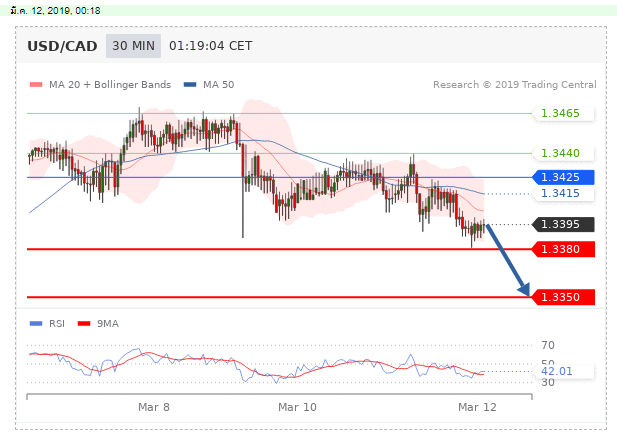Click the 1.3395 current price tag

[x=563, y=224]
